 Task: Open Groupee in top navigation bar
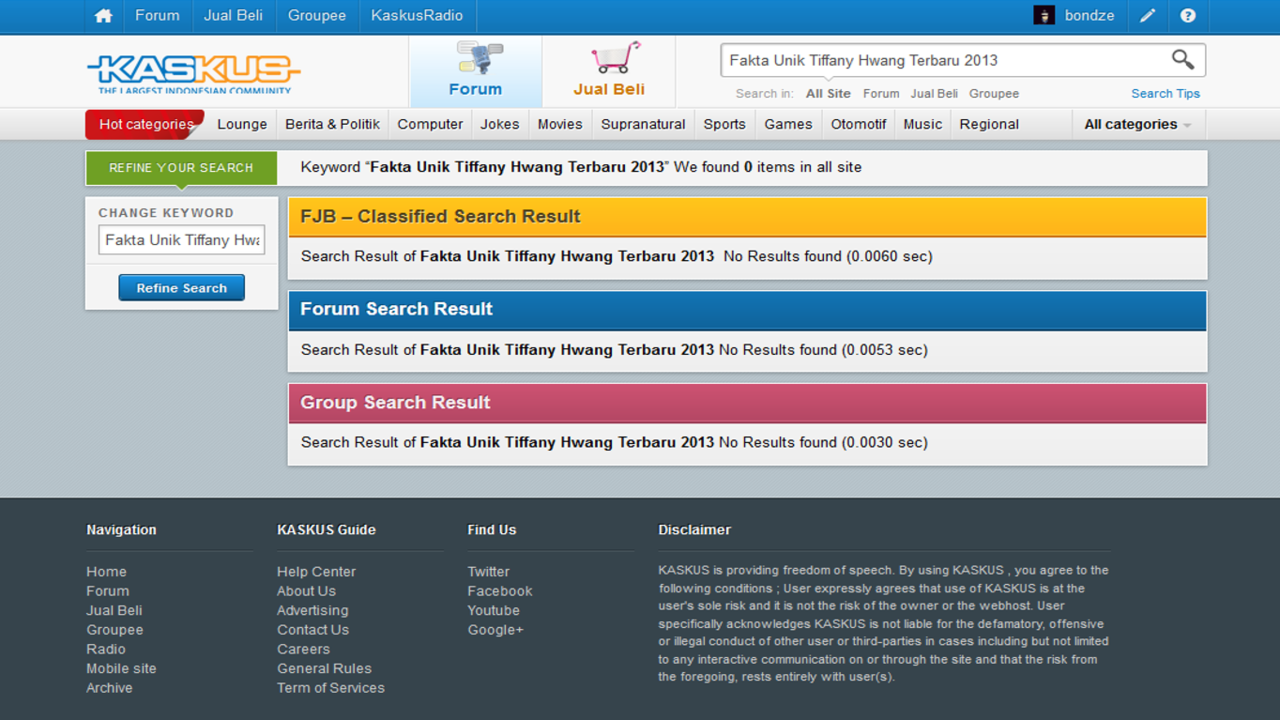[317, 16]
